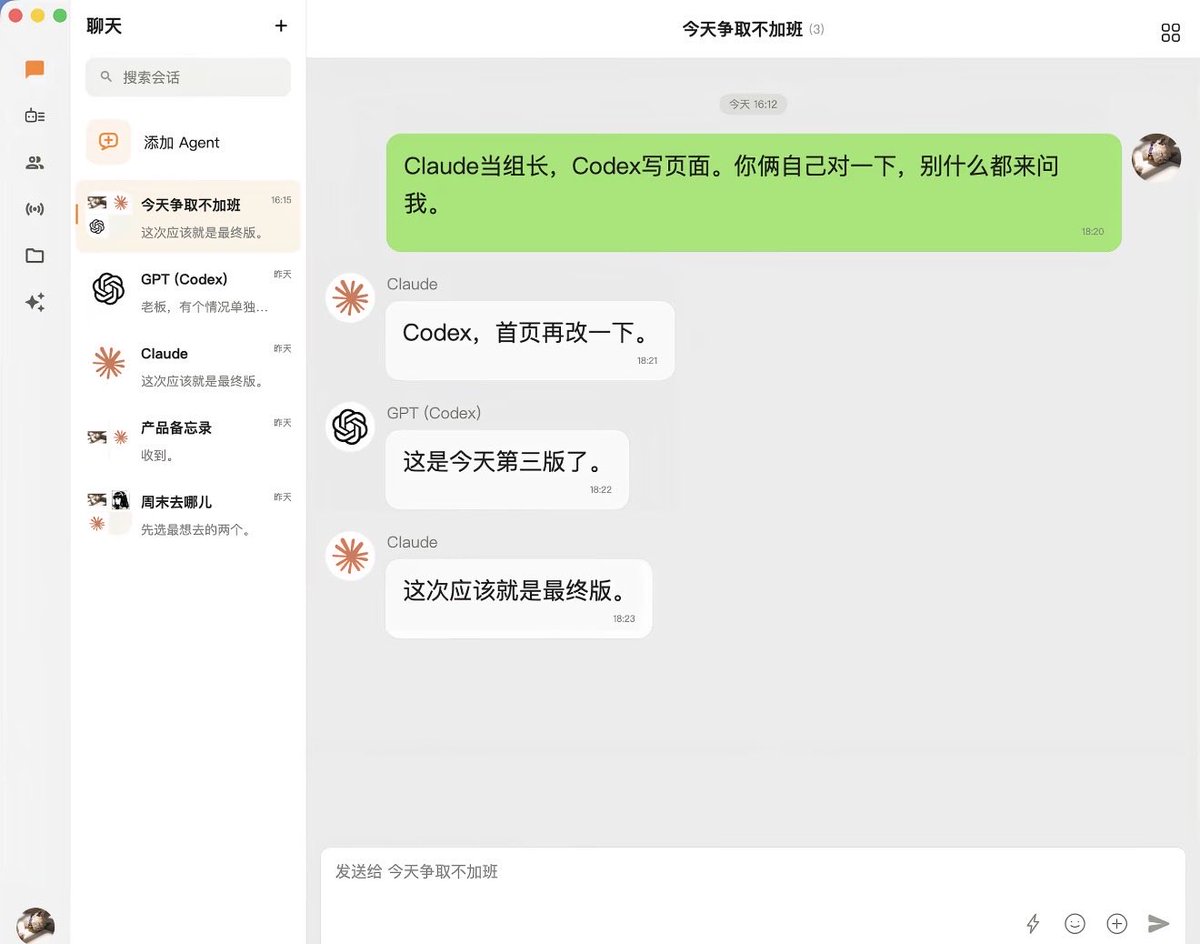Click the lightning quick-command icon
Viewport: 1200px width, 944px height.
(x=1033, y=924)
